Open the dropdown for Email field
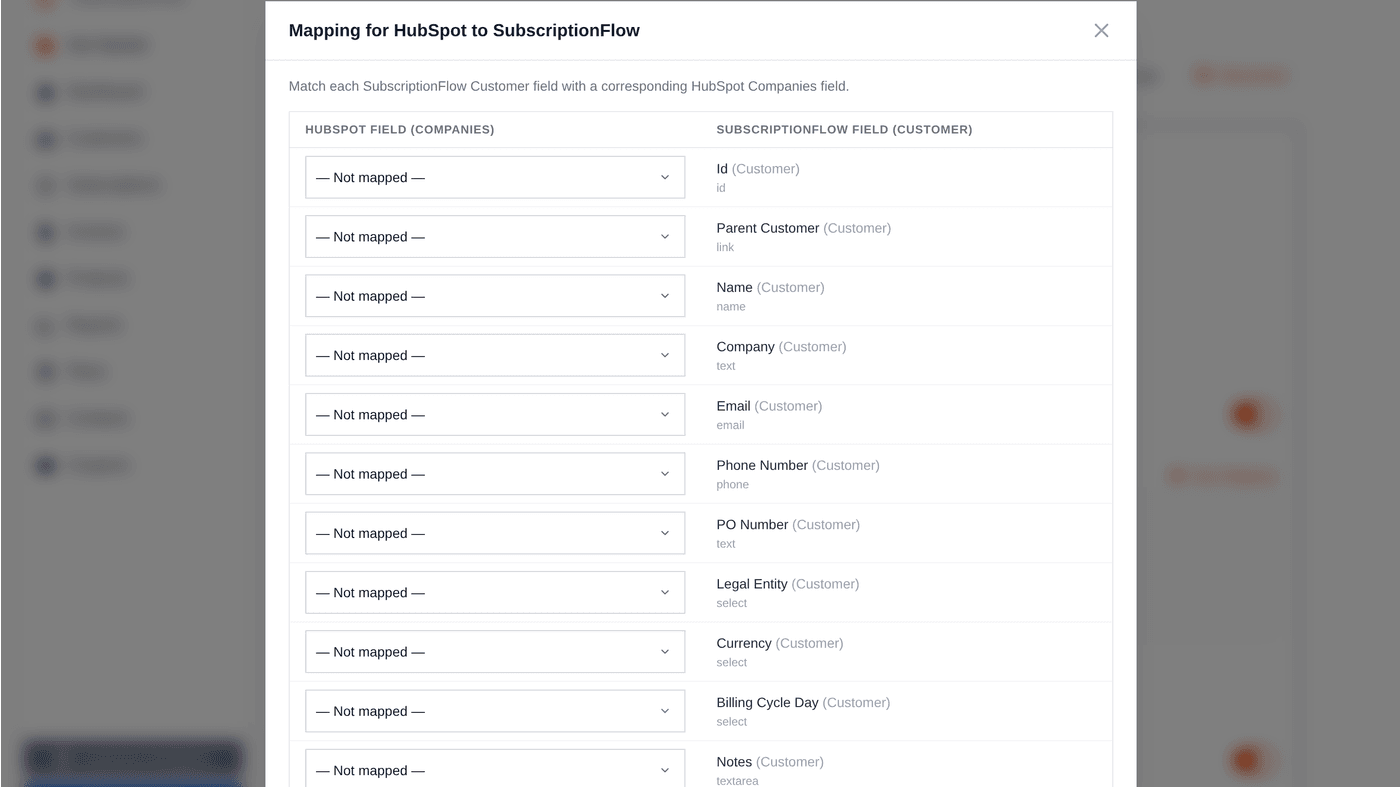The height and width of the screenshot is (787, 1400). (x=495, y=414)
